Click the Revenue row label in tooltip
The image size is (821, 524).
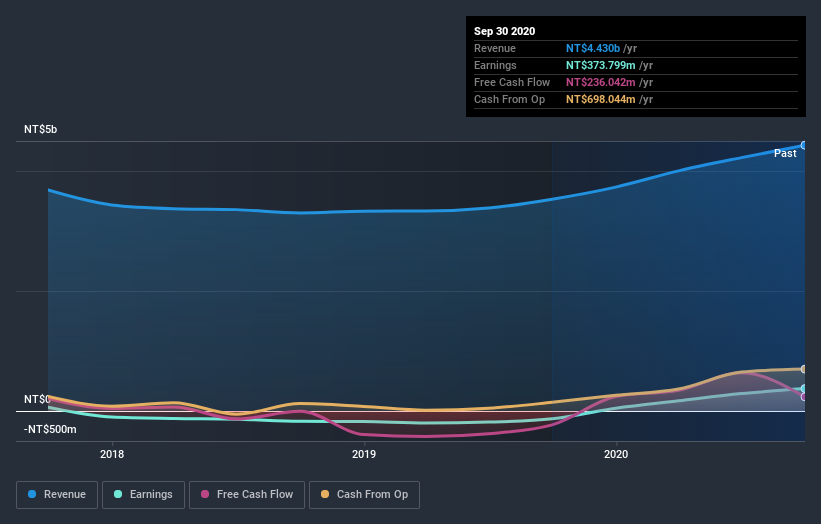[495, 48]
